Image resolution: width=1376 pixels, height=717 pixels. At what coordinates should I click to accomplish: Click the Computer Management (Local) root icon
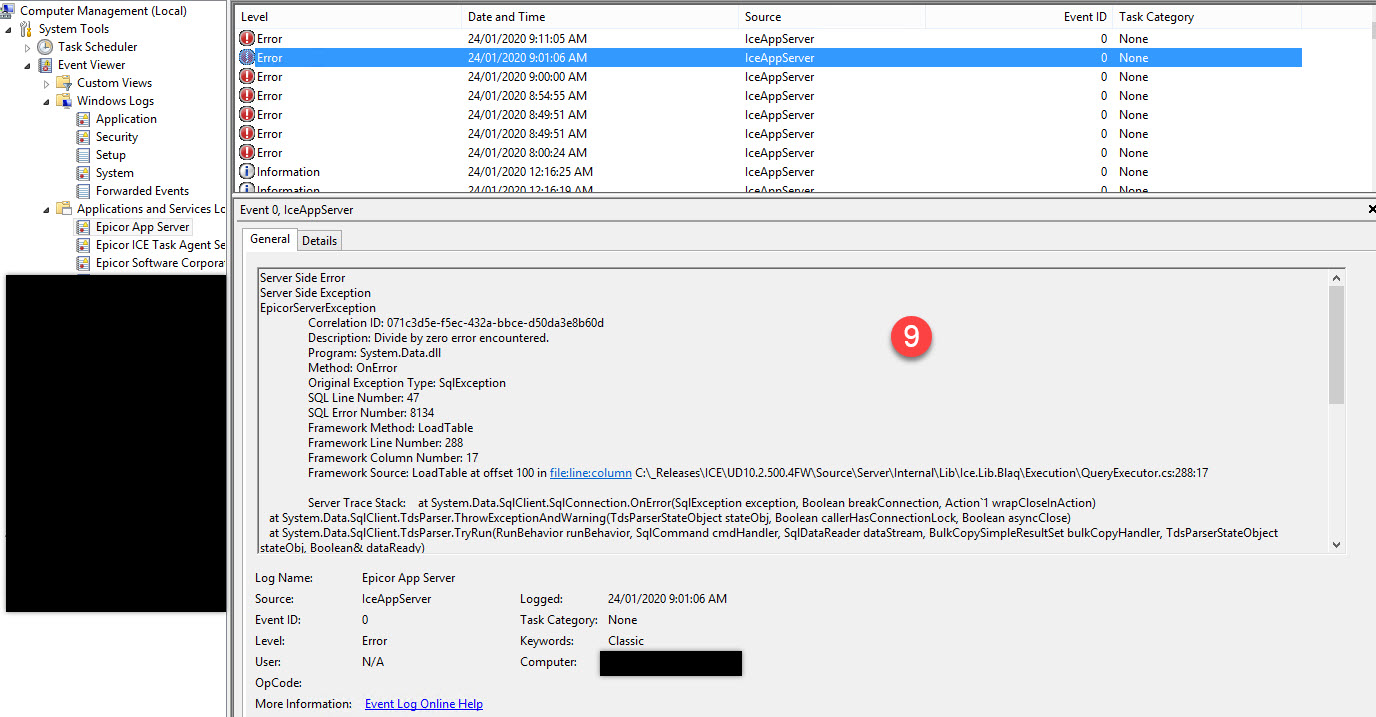[x=8, y=10]
